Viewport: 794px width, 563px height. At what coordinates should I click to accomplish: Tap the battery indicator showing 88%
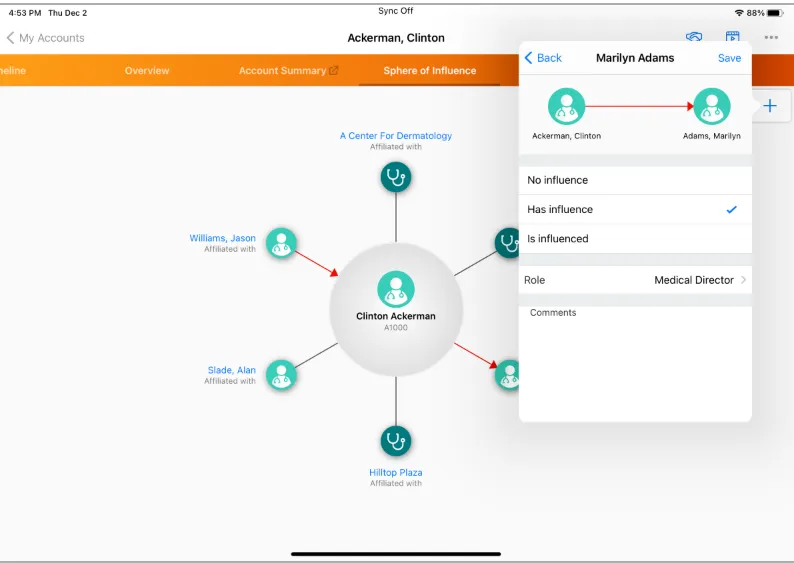coord(765,13)
